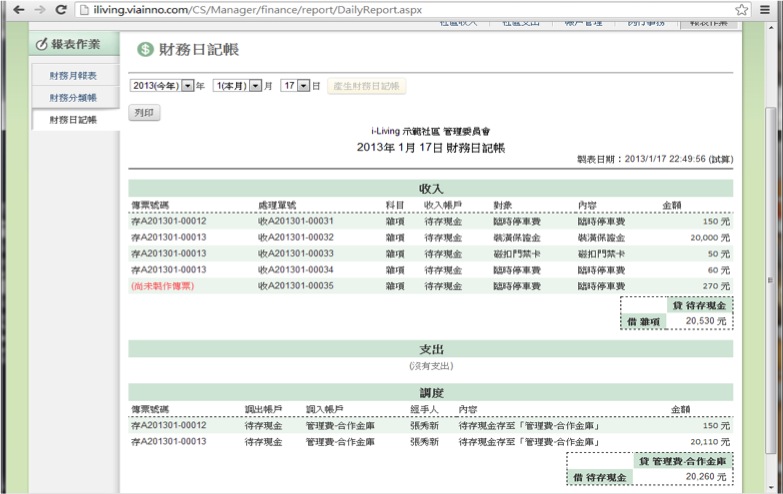Image resolution: width=783 pixels, height=494 pixels.
Task: Click the 貸 管理費-合作金庫 summary label
Action: tap(683, 461)
